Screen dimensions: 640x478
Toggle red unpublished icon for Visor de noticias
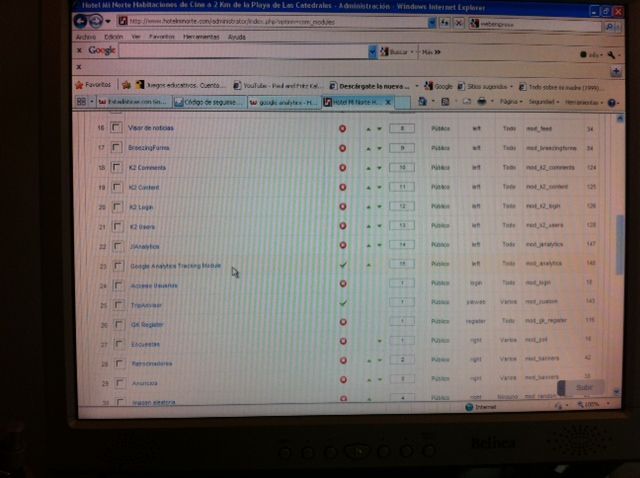click(342, 129)
